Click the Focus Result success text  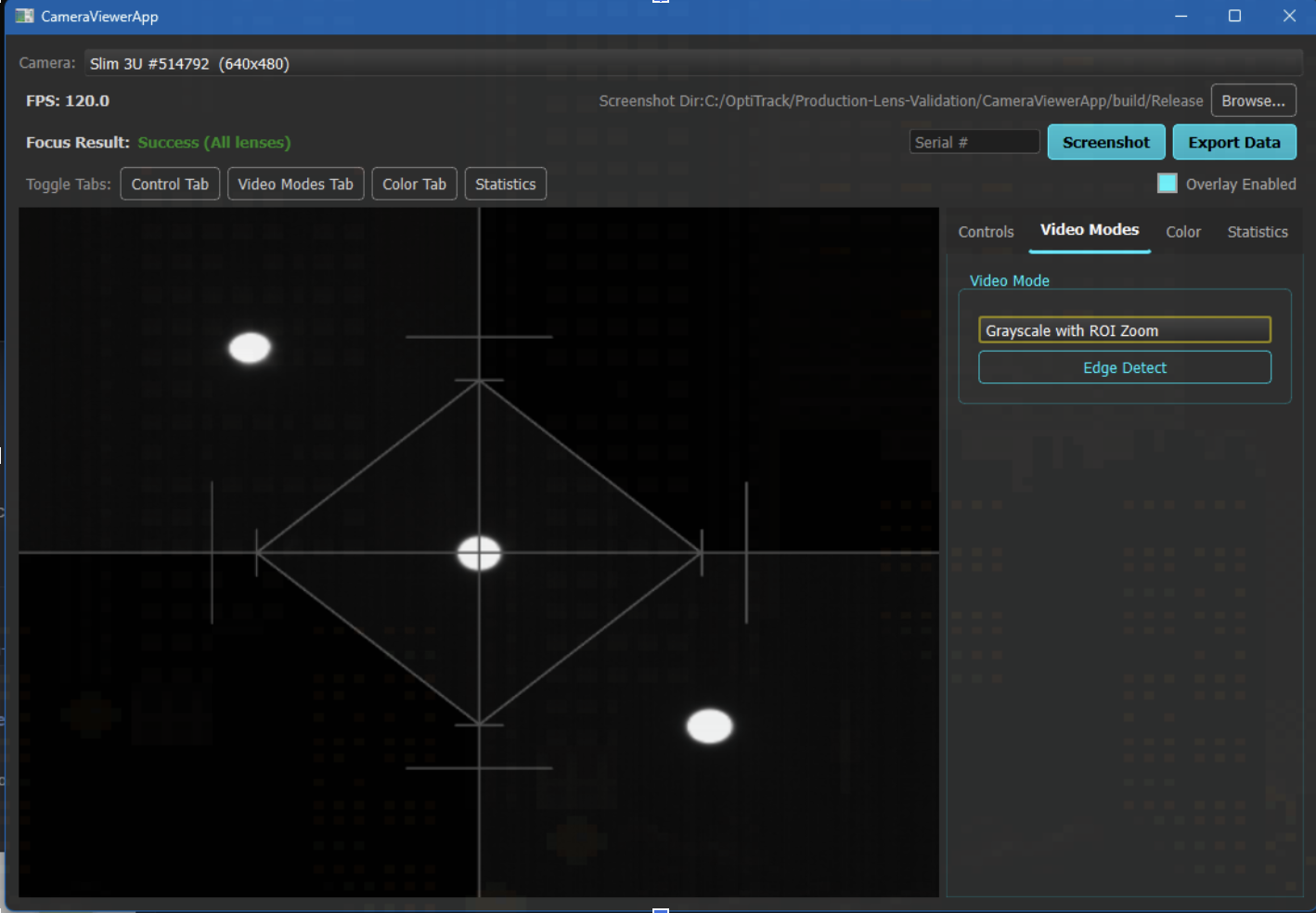point(213,142)
